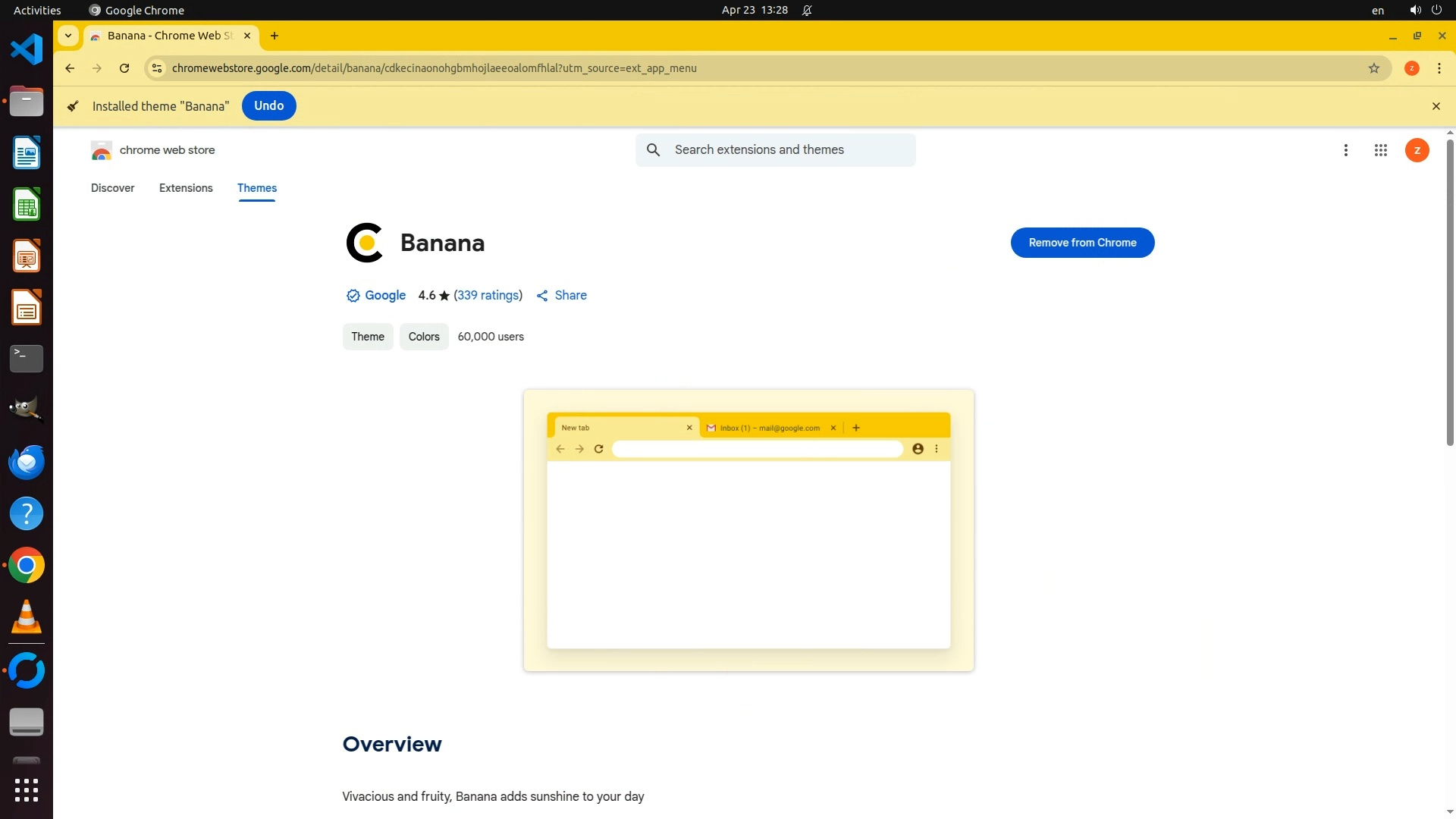Open Chrome three-dot menu
1456x819 pixels.
point(1439,68)
